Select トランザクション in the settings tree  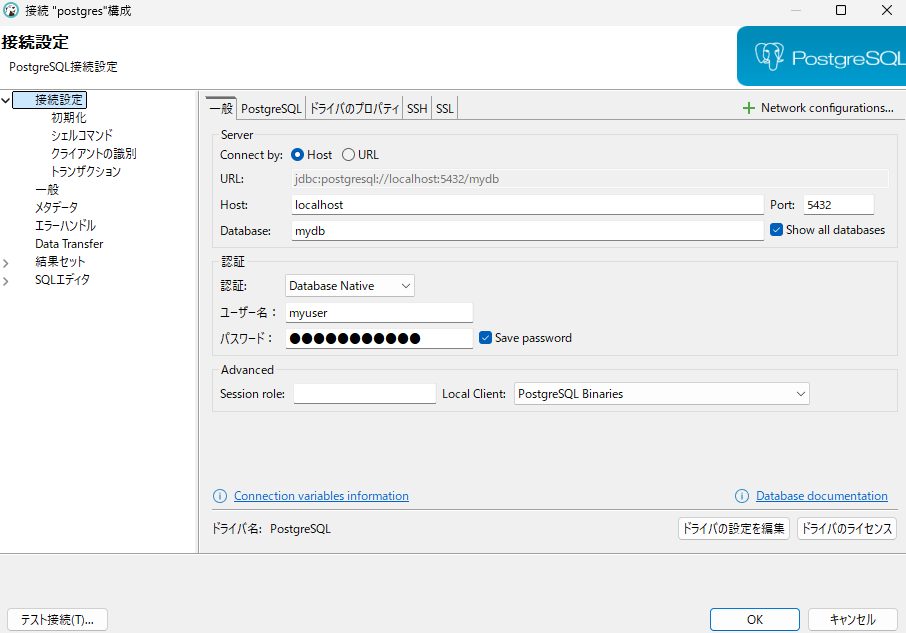[x=86, y=172]
